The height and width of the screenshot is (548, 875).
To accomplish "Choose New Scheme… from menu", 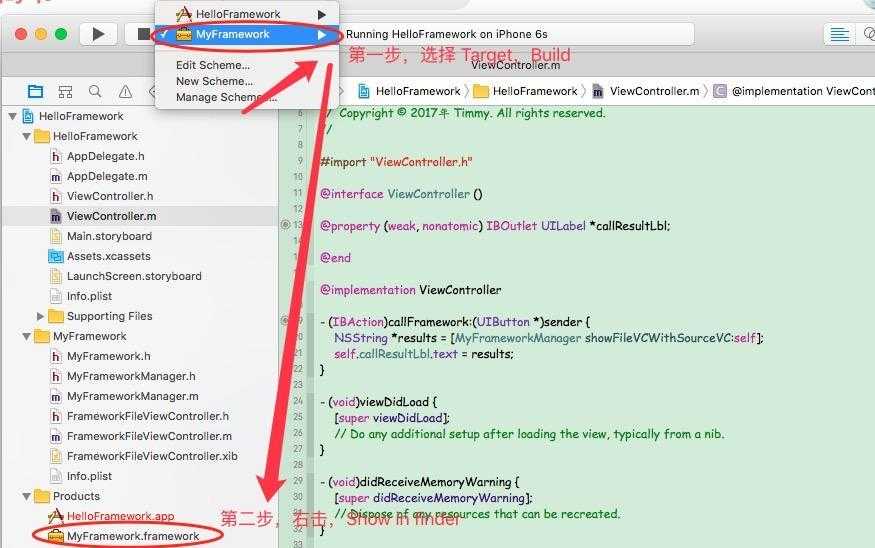I will pyautogui.click(x=214, y=81).
